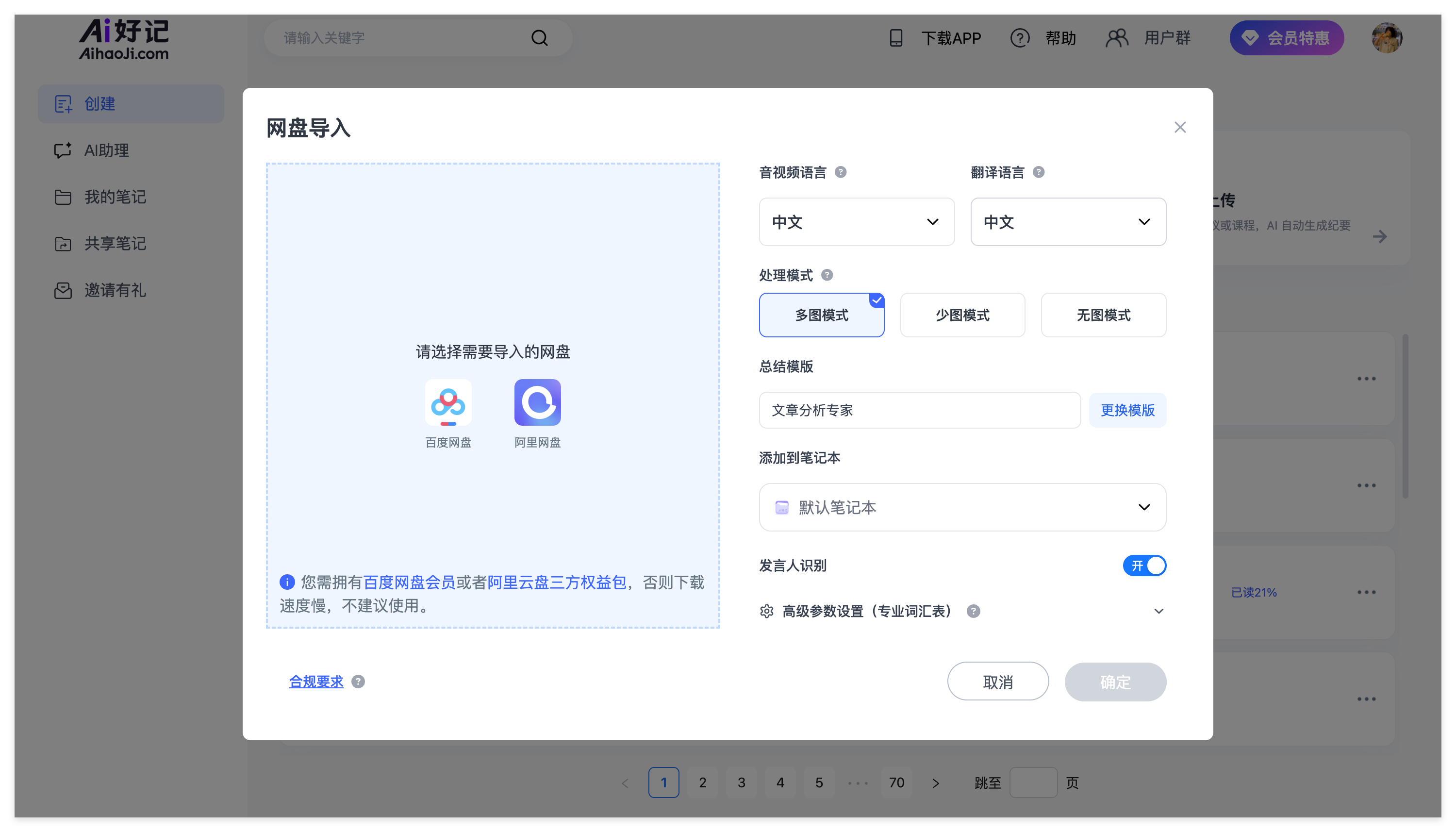This screenshot has width=1456, height=832.
Task: Click the notebook icon in 默认笔记本 field
Action: (781, 507)
